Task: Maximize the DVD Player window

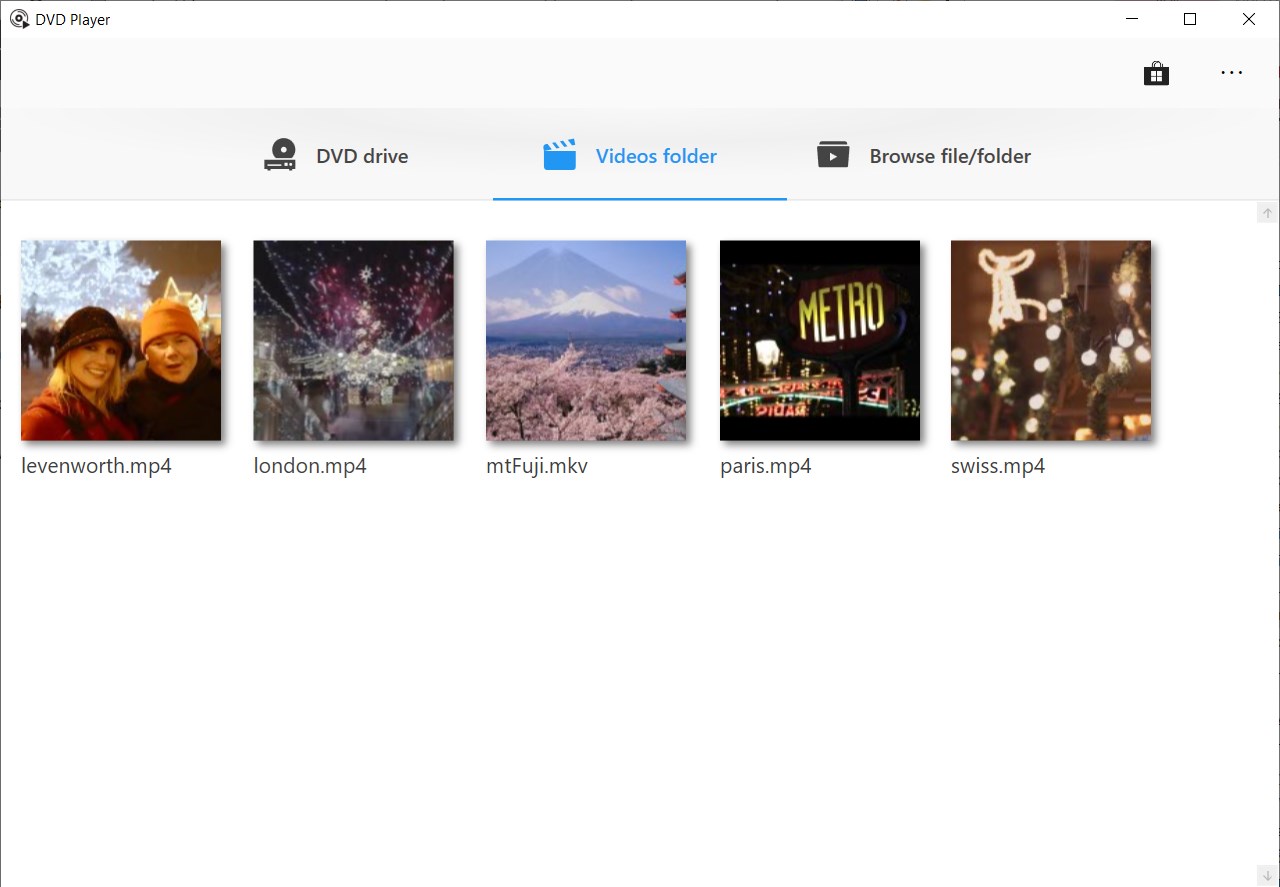Action: (x=1189, y=19)
